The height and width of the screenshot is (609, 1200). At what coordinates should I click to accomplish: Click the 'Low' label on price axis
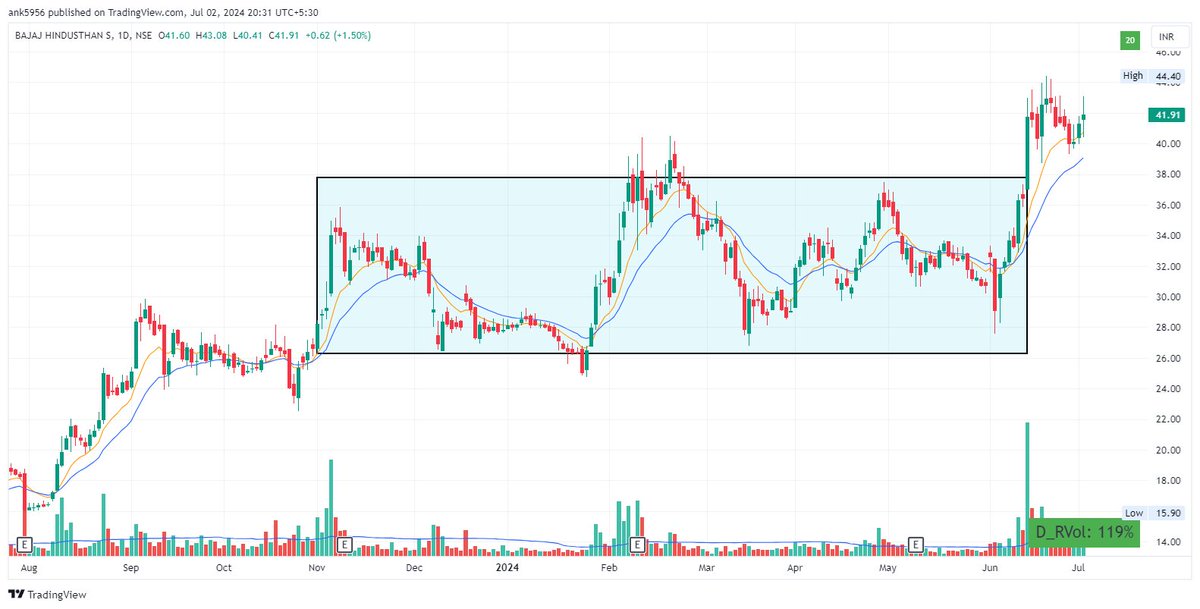pyautogui.click(x=1133, y=513)
